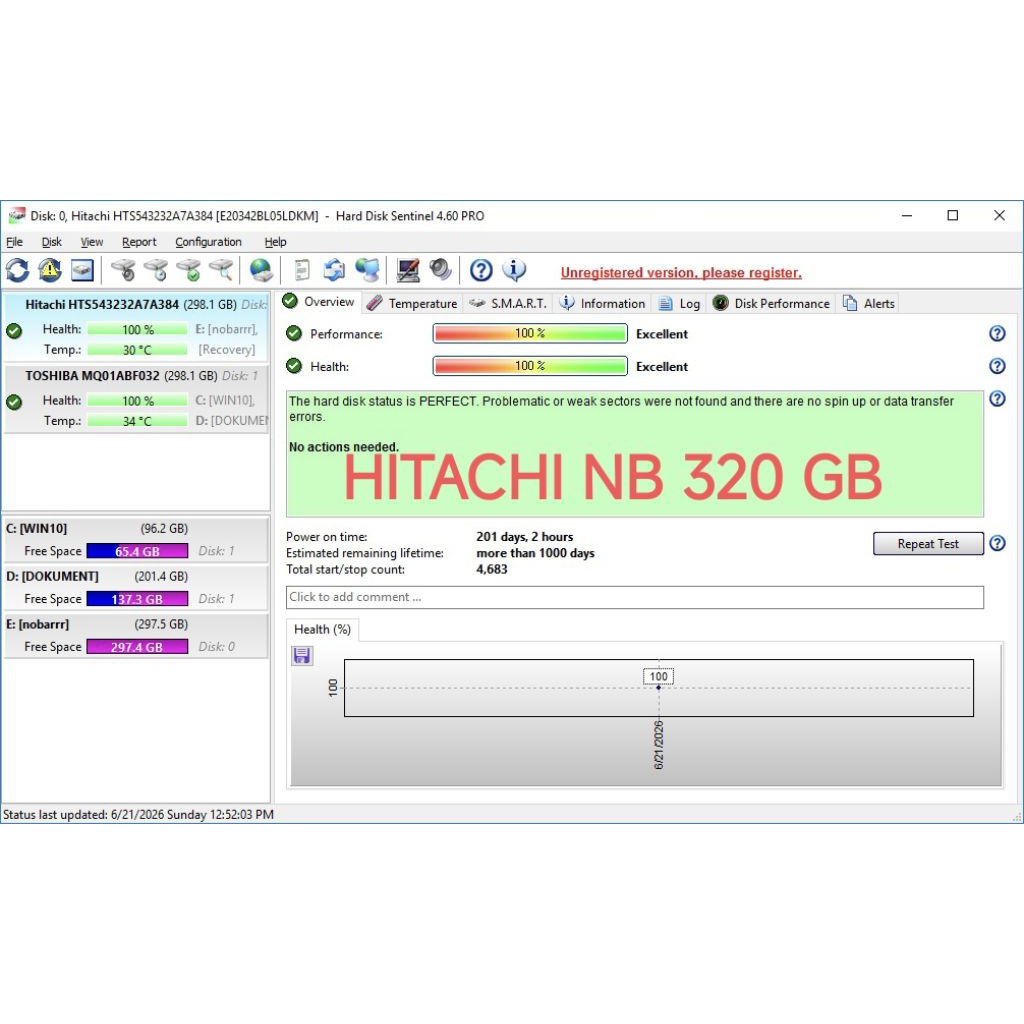Click the computer with screwdriver configuration icon
Viewport: 1024px width, 1024px height.
tap(408, 270)
